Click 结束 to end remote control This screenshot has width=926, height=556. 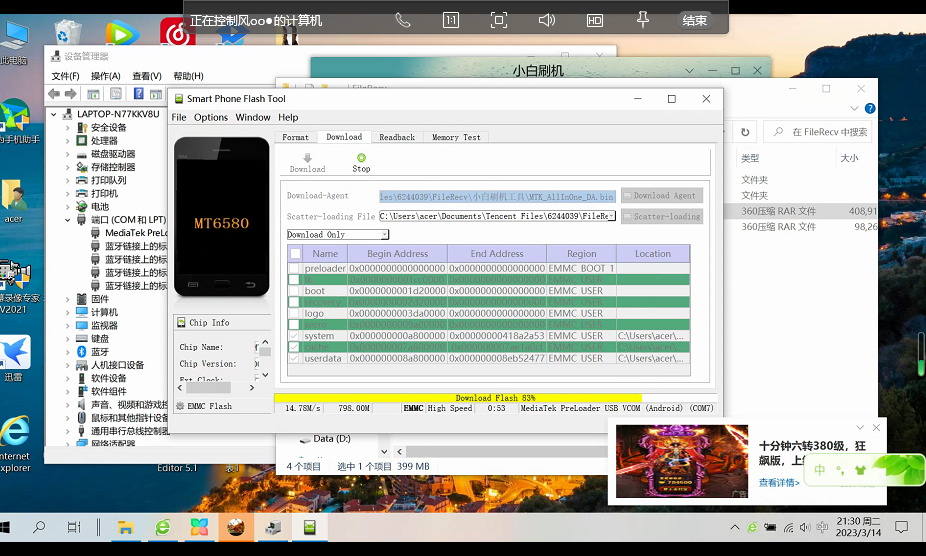(694, 21)
